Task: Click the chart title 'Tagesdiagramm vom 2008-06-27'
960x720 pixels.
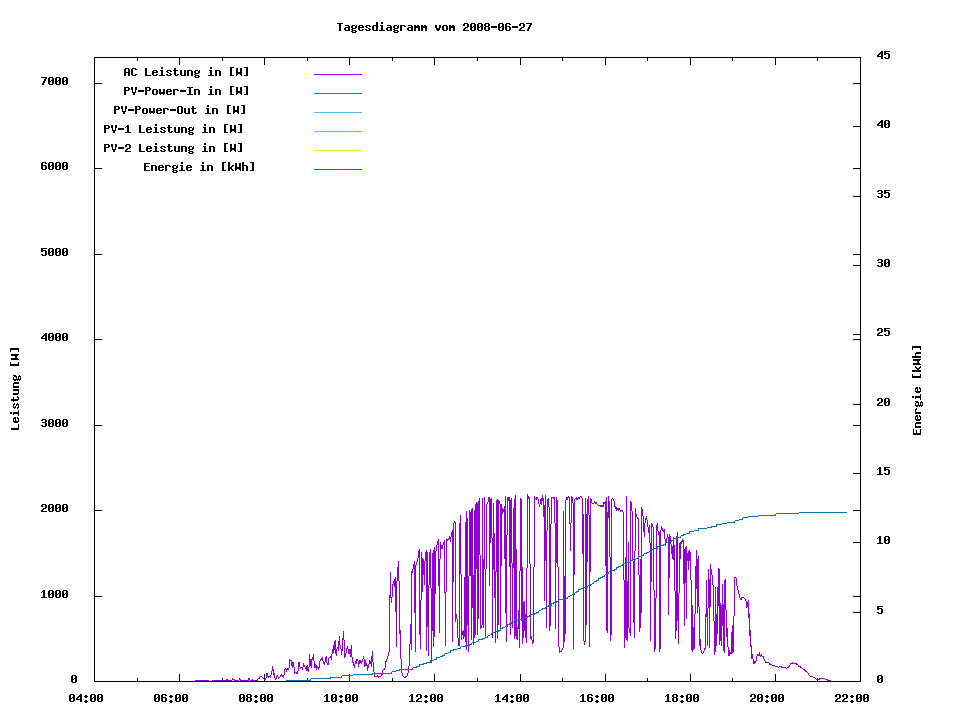Action: point(434,27)
